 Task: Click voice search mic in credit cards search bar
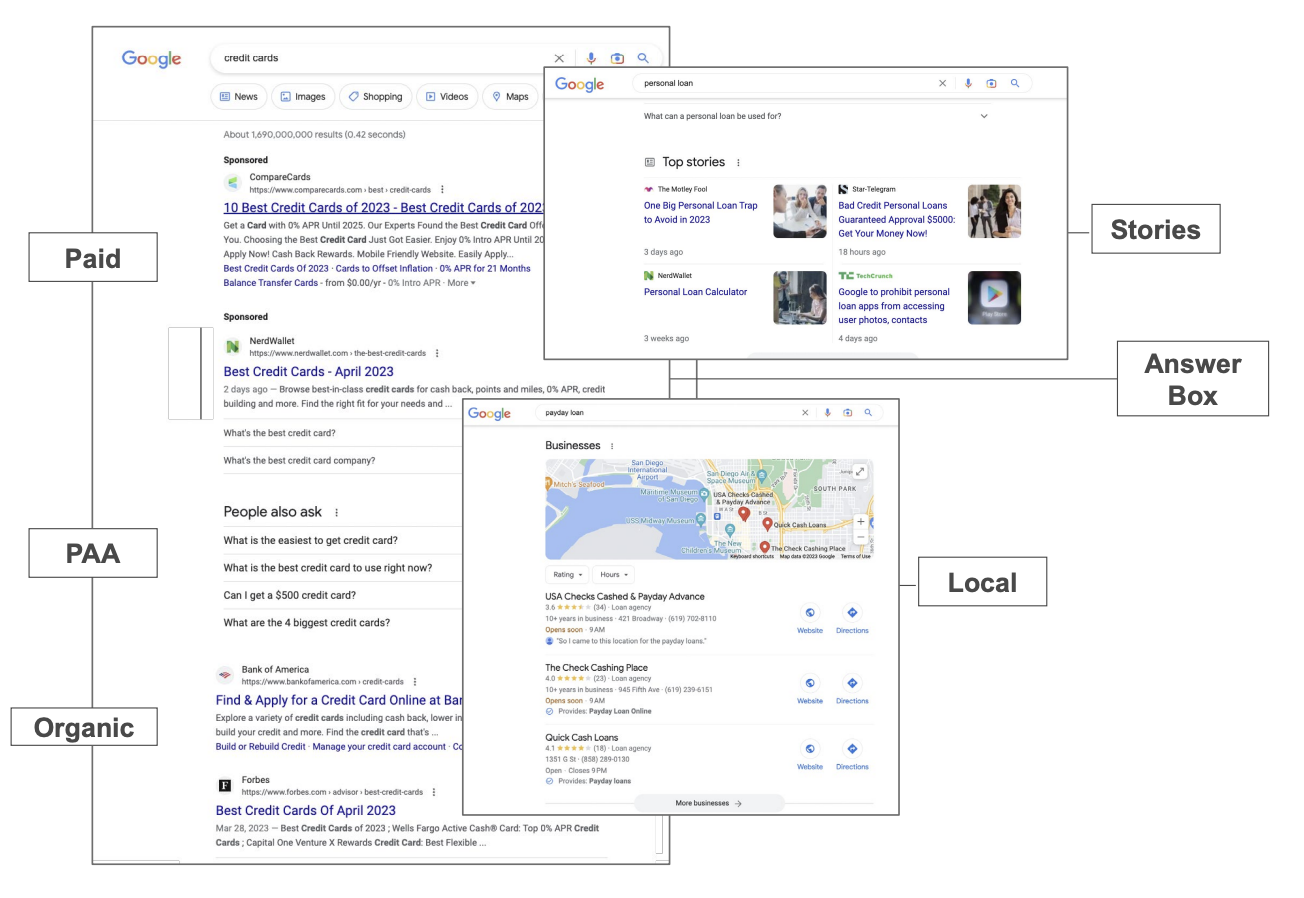click(591, 58)
